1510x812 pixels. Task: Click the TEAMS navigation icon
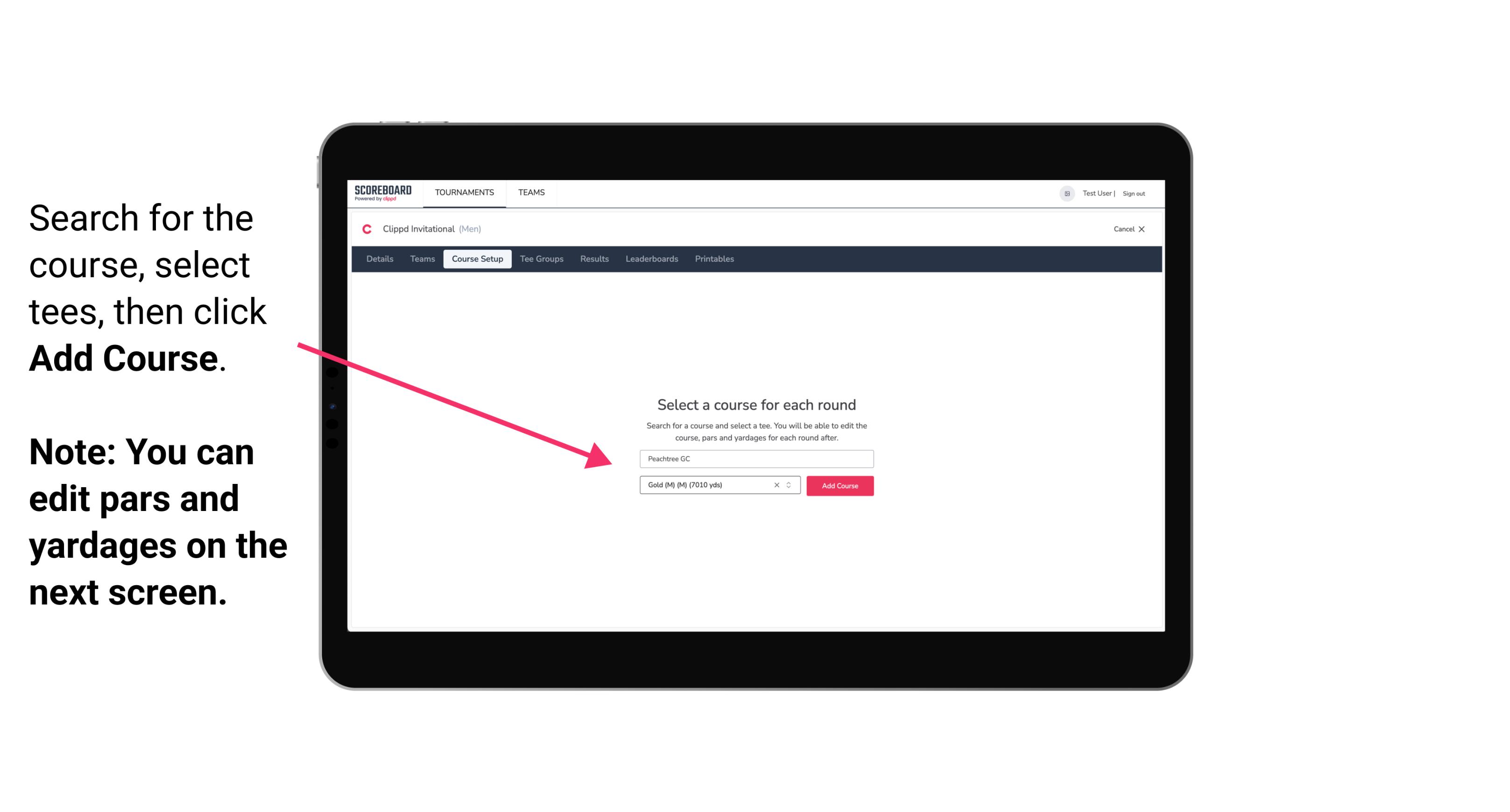(x=530, y=193)
